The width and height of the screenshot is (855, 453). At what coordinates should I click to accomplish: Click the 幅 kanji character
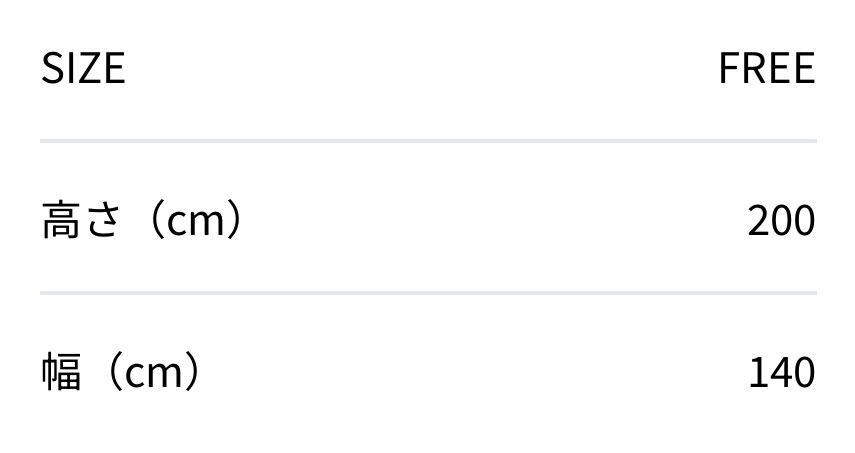(60, 373)
